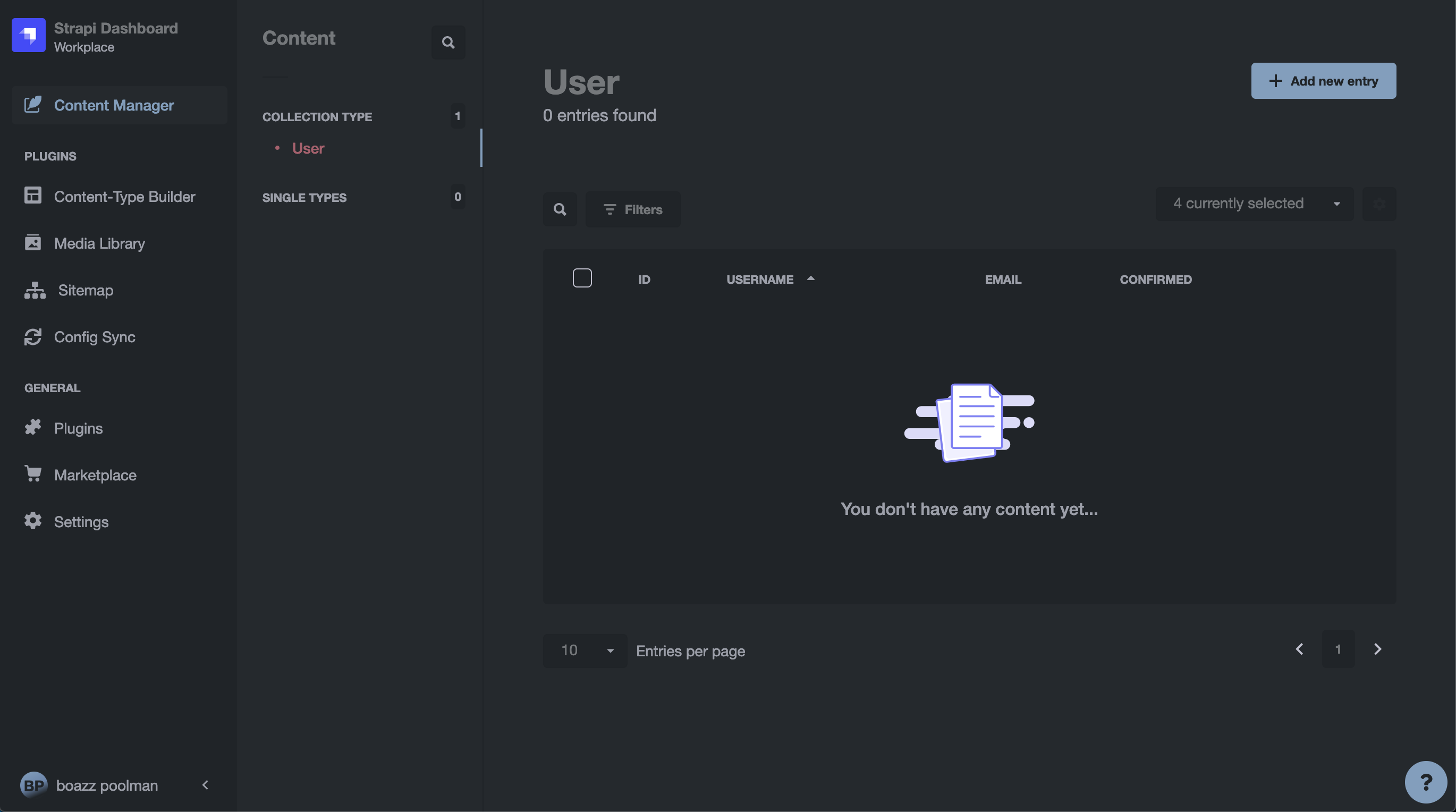
Task: Open the Media Library
Action: (99, 243)
